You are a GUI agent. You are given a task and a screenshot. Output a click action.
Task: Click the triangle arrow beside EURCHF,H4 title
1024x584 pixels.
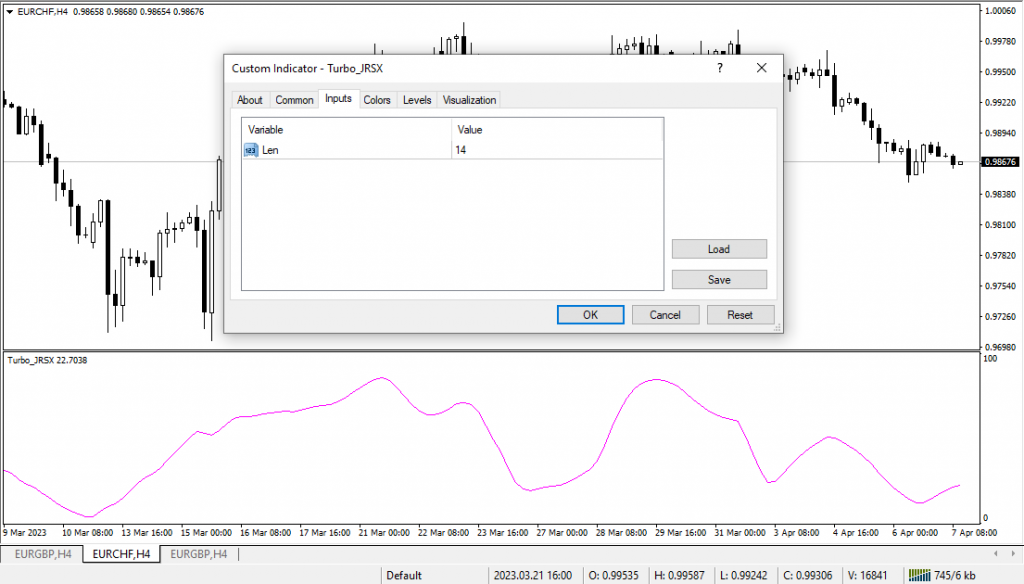coord(10,11)
